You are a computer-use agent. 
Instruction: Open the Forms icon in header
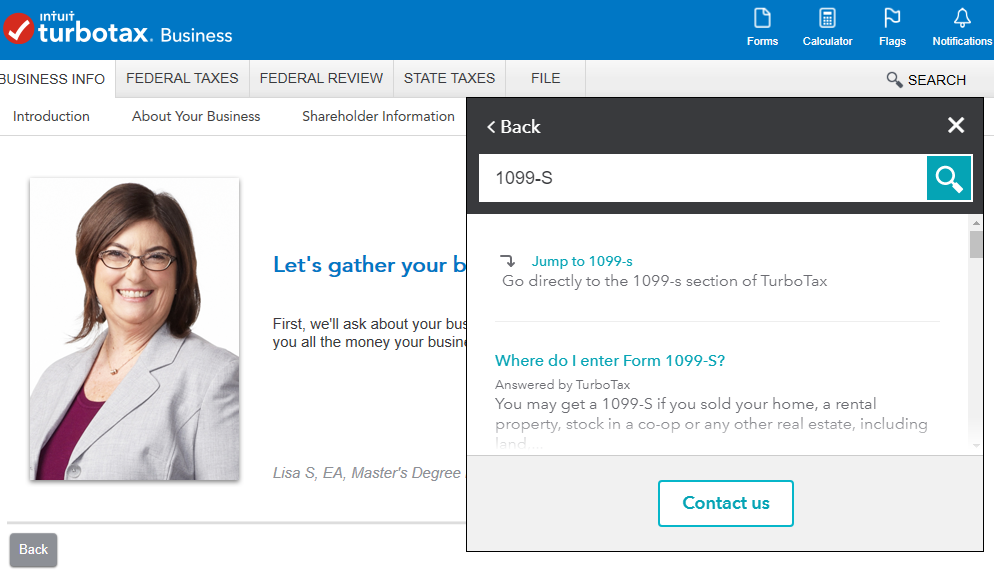pyautogui.click(x=762, y=27)
